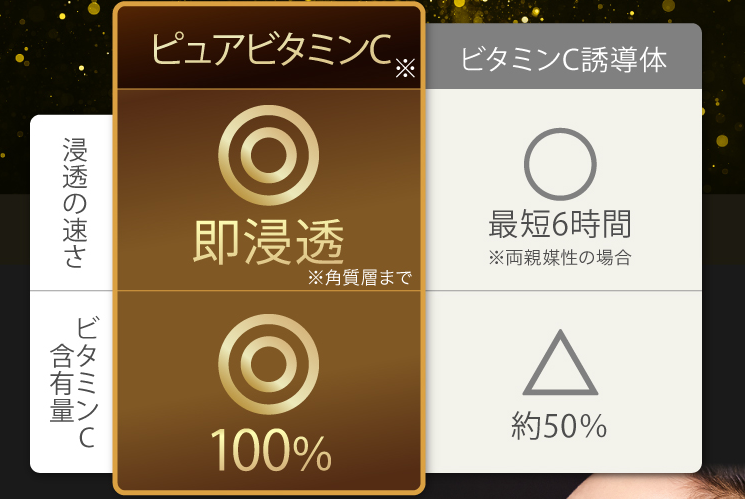Click the gray triangle above 約50%
This screenshot has height=499, width=747.
[x=560, y=362]
